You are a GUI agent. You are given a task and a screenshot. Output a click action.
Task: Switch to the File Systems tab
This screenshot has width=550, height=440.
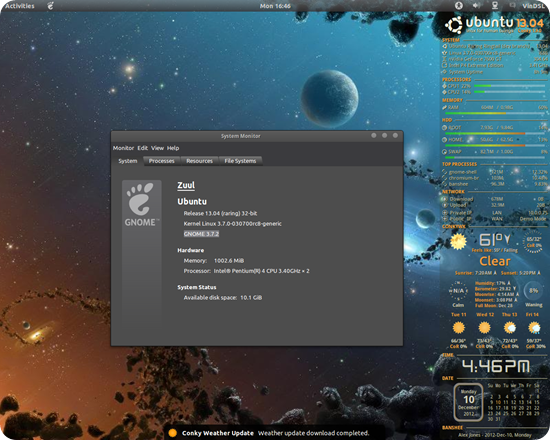[x=240, y=161]
